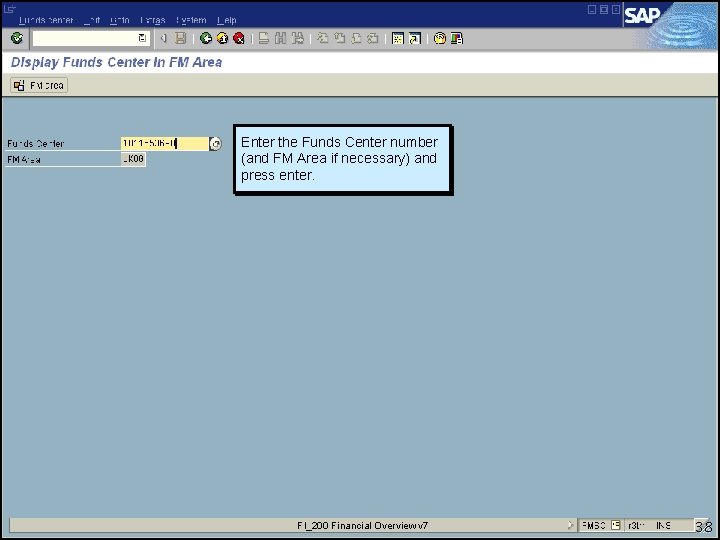The width and height of the screenshot is (720, 540).
Task: Click the window control icon in title corner
Action: (9, 9)
